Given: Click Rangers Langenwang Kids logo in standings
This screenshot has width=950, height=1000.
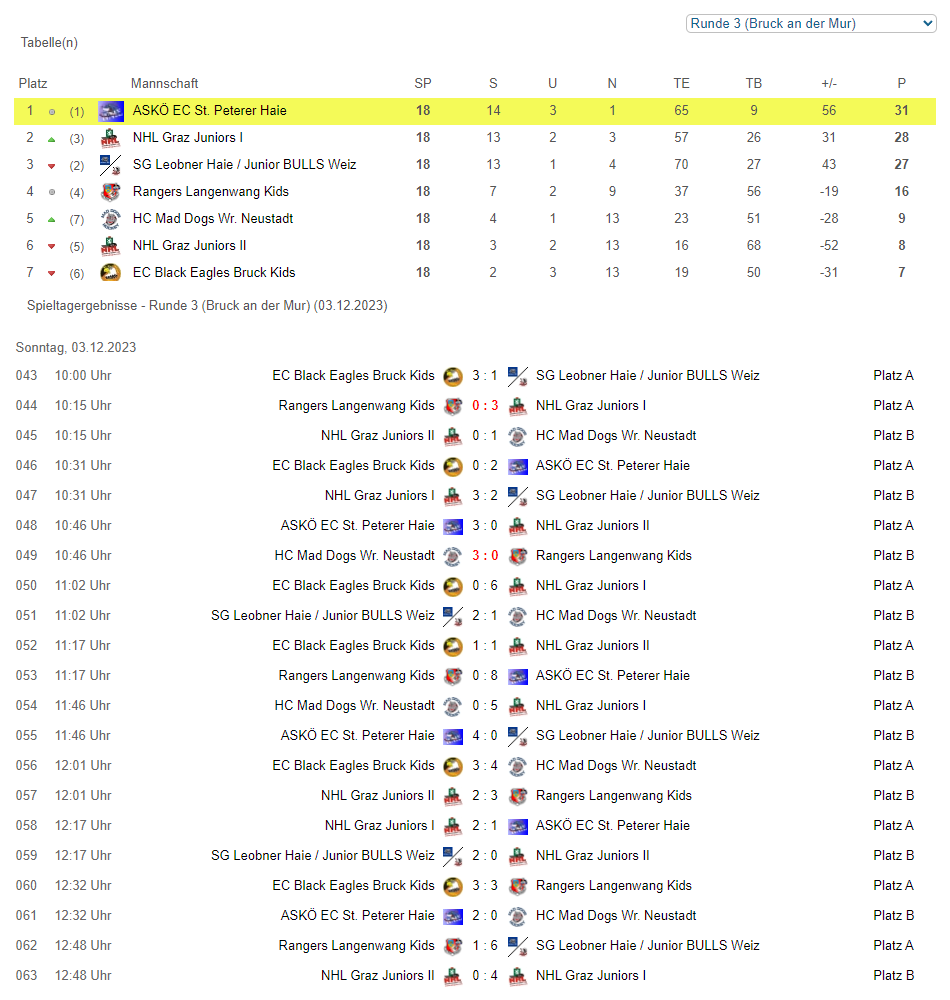Looking at the screenshot, I should click(111, 192).
